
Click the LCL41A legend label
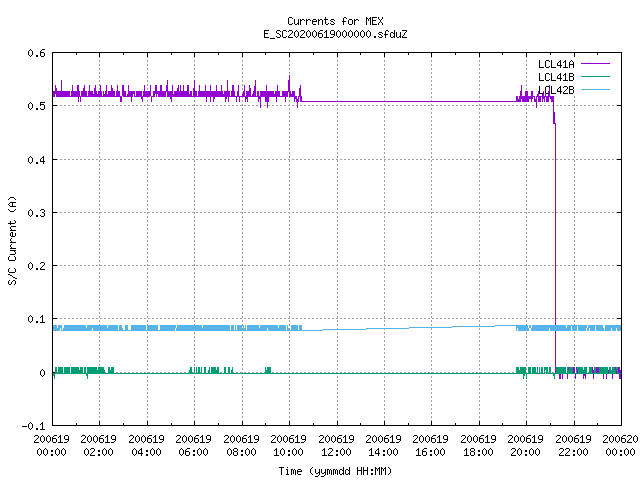[556, 64]
